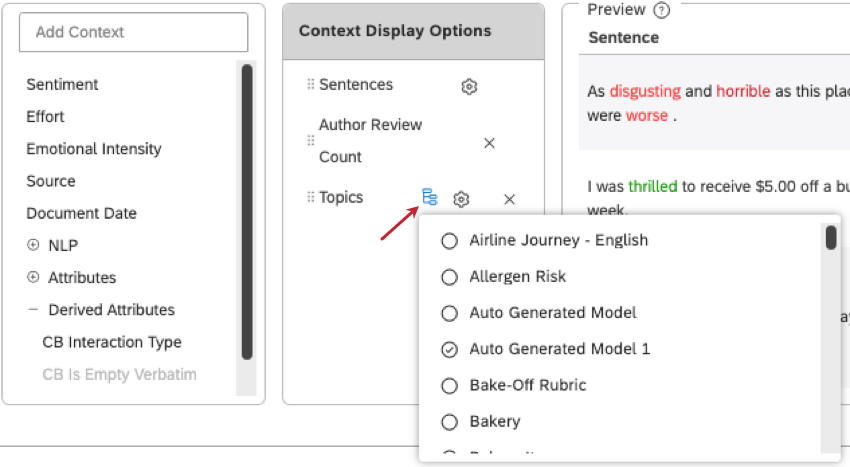Select Auto Generated Model 1 option

tap(450, 349)
